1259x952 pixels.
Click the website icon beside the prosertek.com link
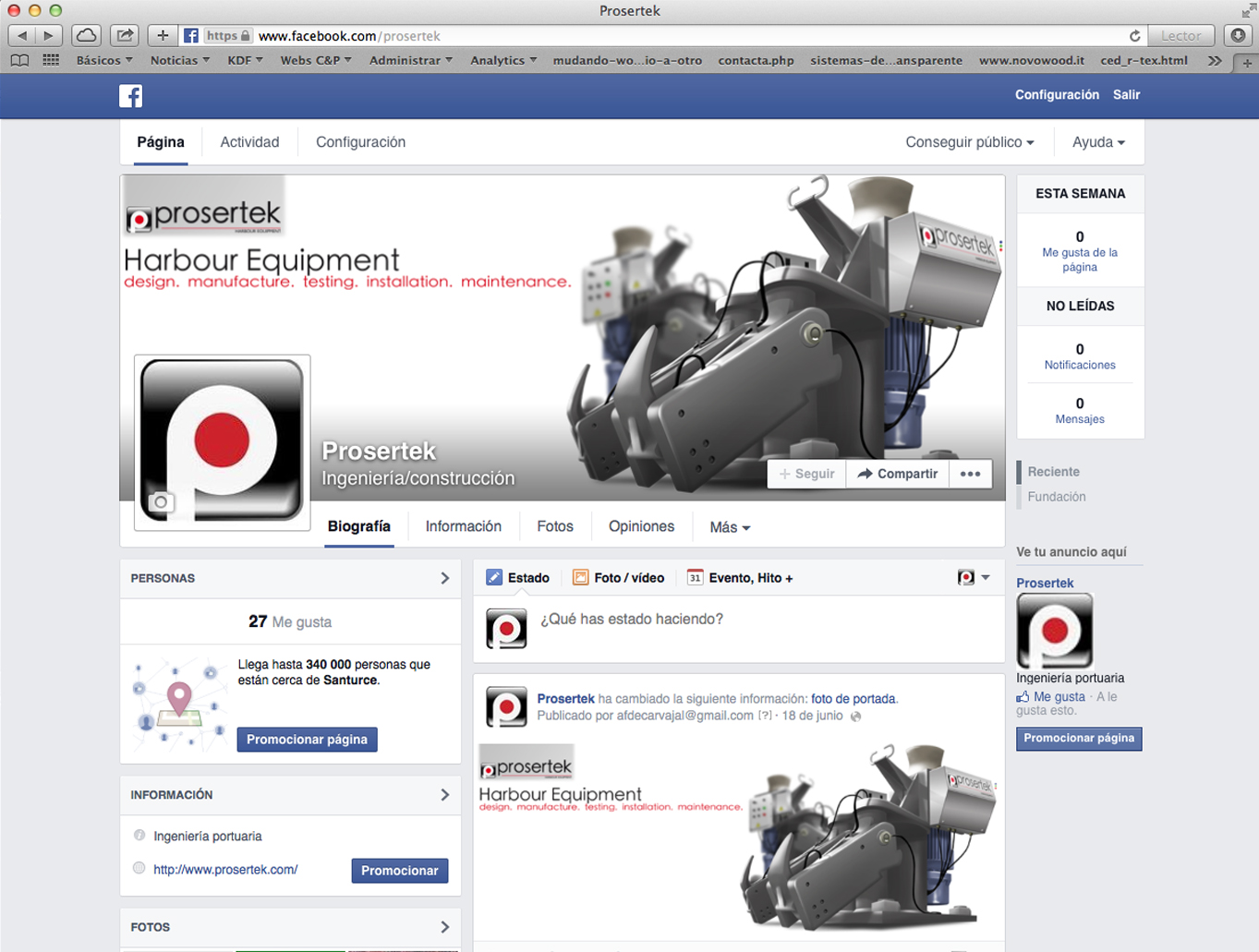[x=139, y=868]
